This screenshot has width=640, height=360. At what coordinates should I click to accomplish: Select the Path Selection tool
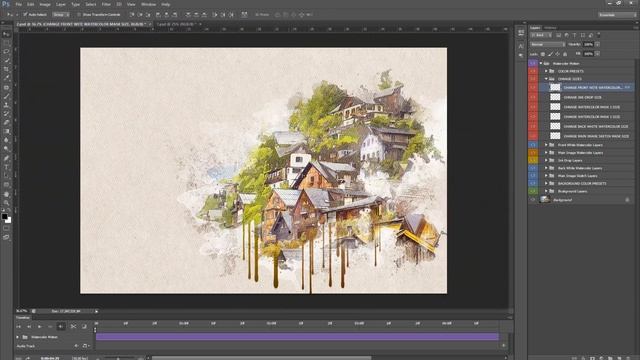[x=6, y=176]
